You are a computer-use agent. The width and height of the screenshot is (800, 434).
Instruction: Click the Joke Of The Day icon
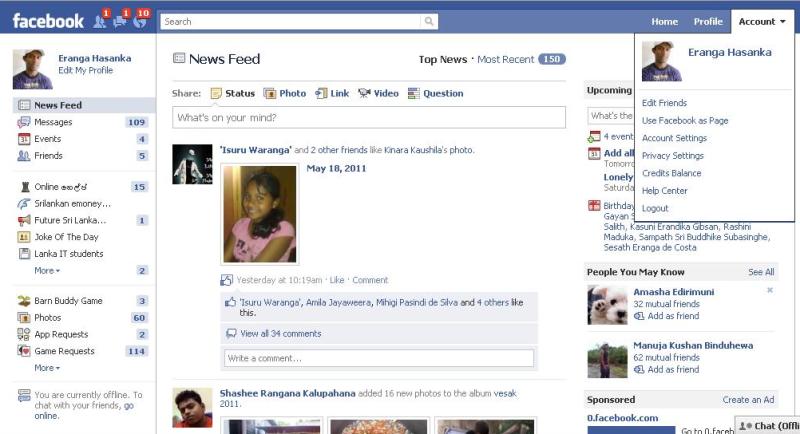click(x=24, y=237)
